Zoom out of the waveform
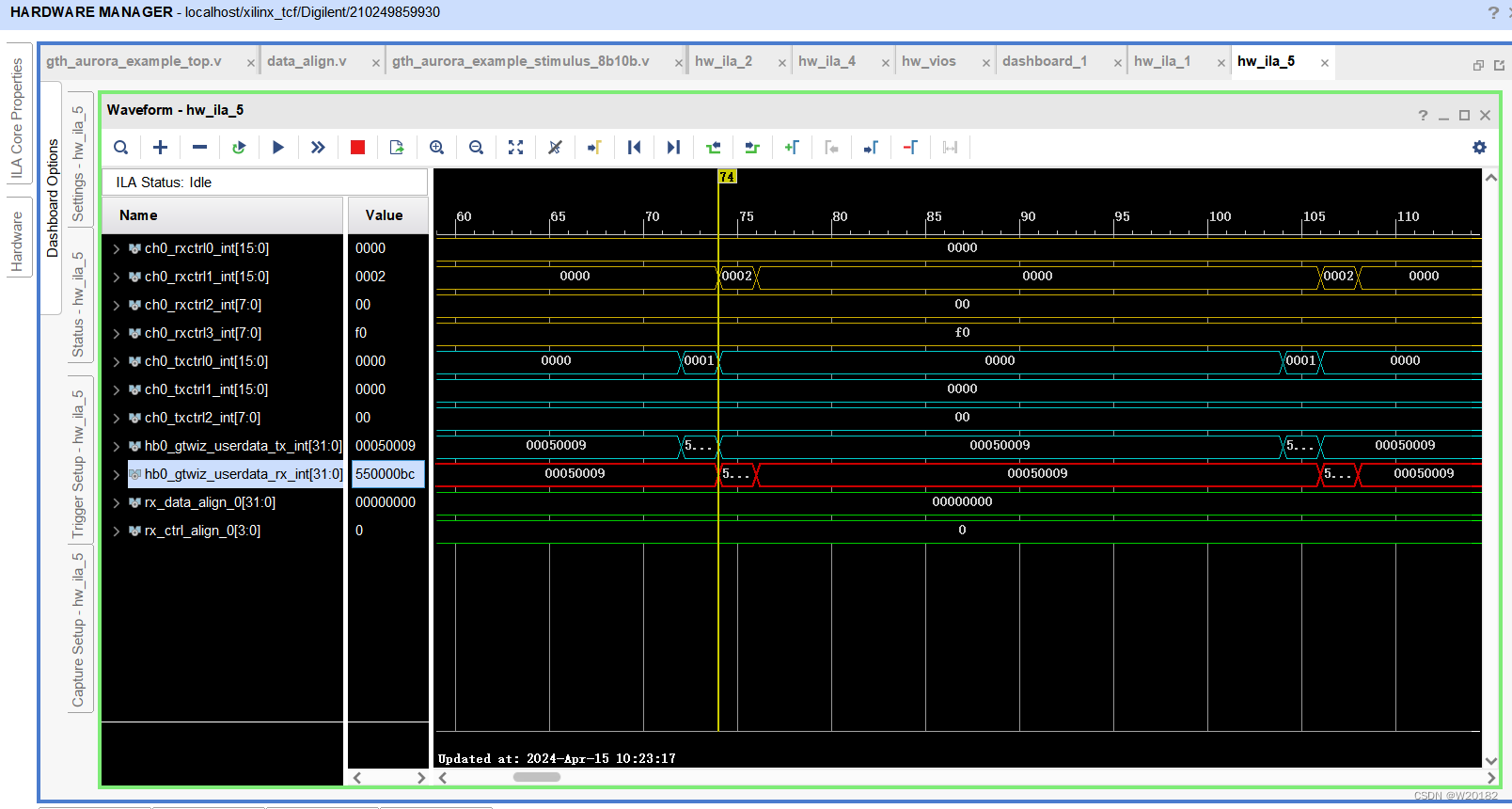 tap(476, 148)
